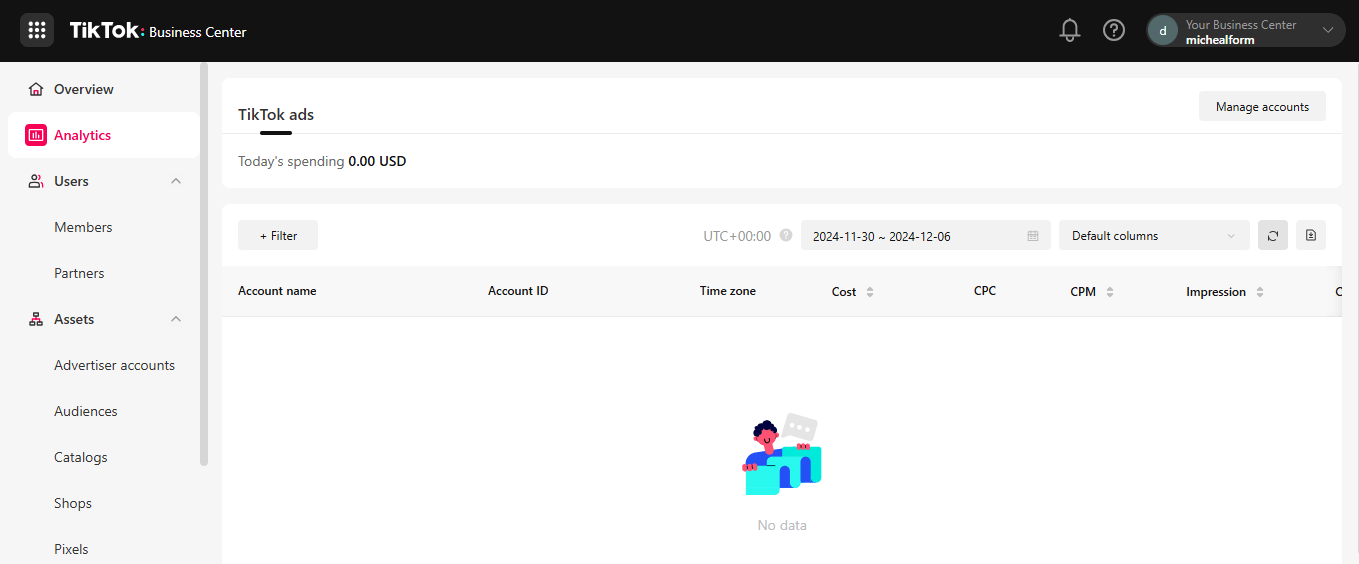Open Shops in the sidebar

[73, 503]
